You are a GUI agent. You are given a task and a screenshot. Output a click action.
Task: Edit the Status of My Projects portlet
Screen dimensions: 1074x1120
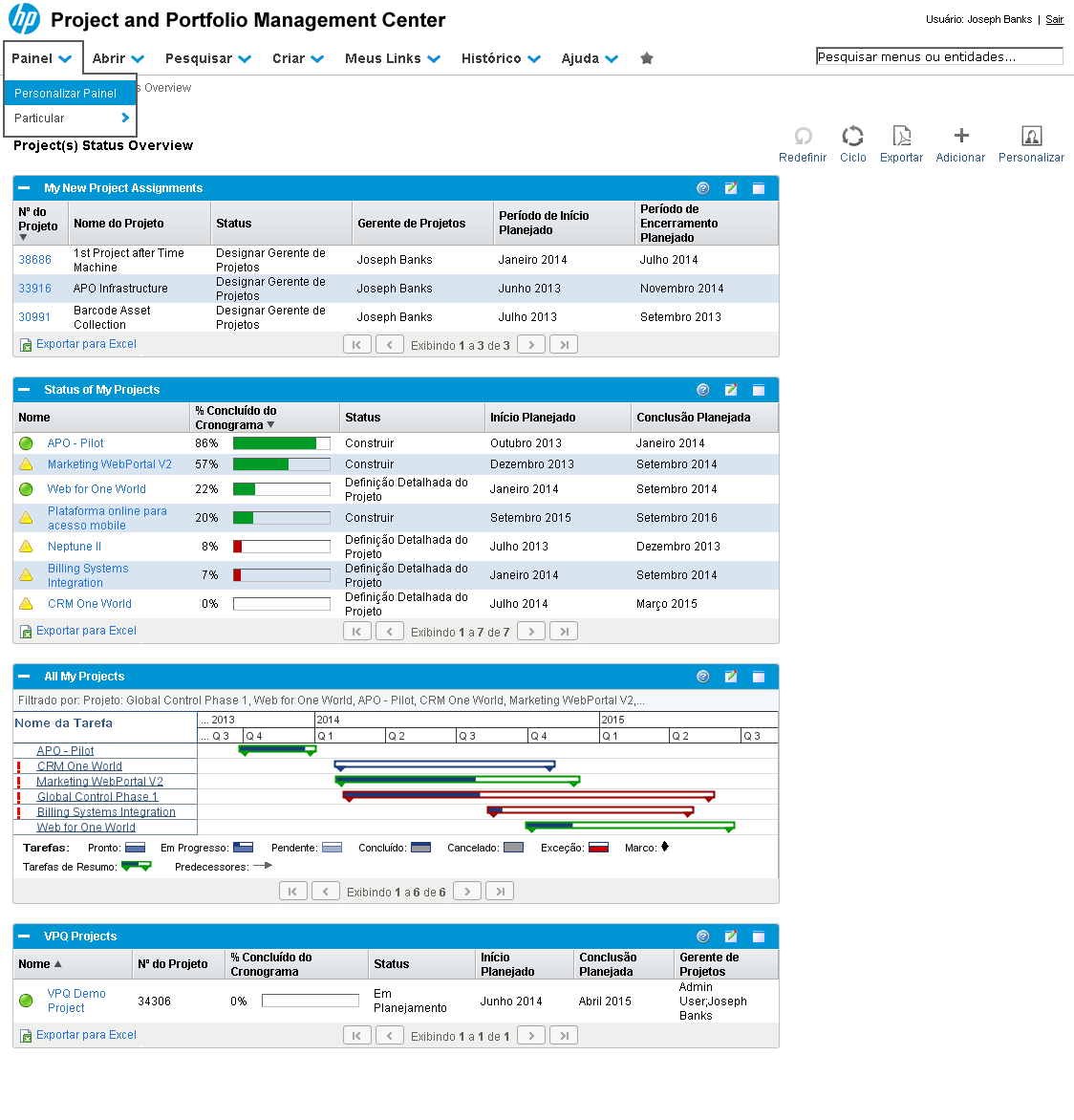pyautogui.click(x=731, y=390)
